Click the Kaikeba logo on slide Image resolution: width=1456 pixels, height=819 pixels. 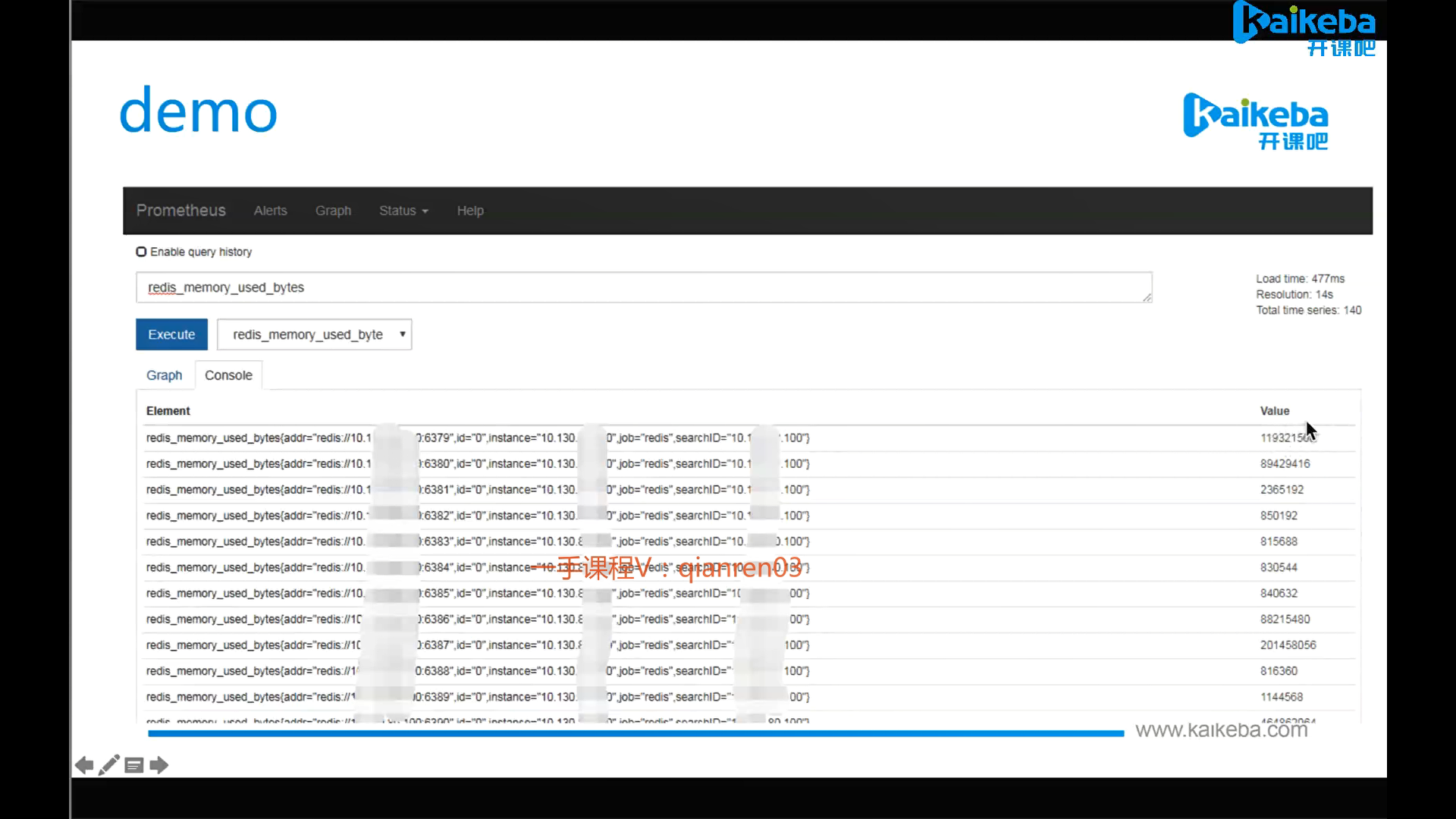[x=1256, y=121]
